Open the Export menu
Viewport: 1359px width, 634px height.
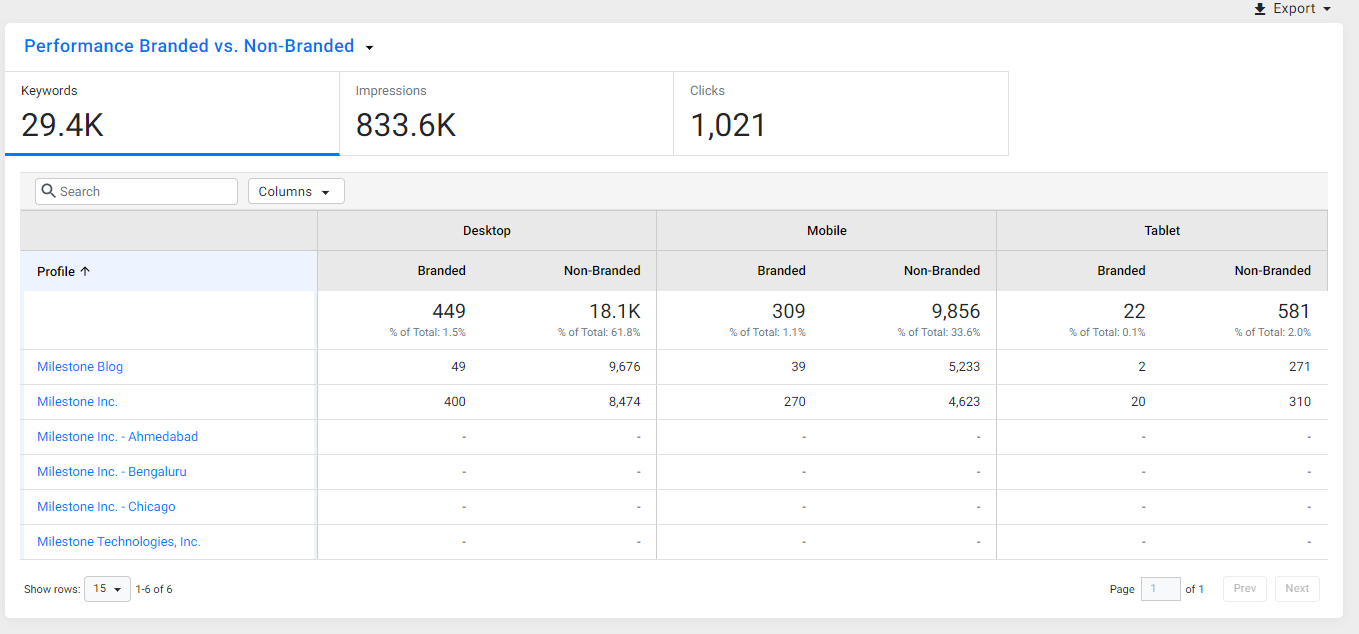[x=1293, y=9]
